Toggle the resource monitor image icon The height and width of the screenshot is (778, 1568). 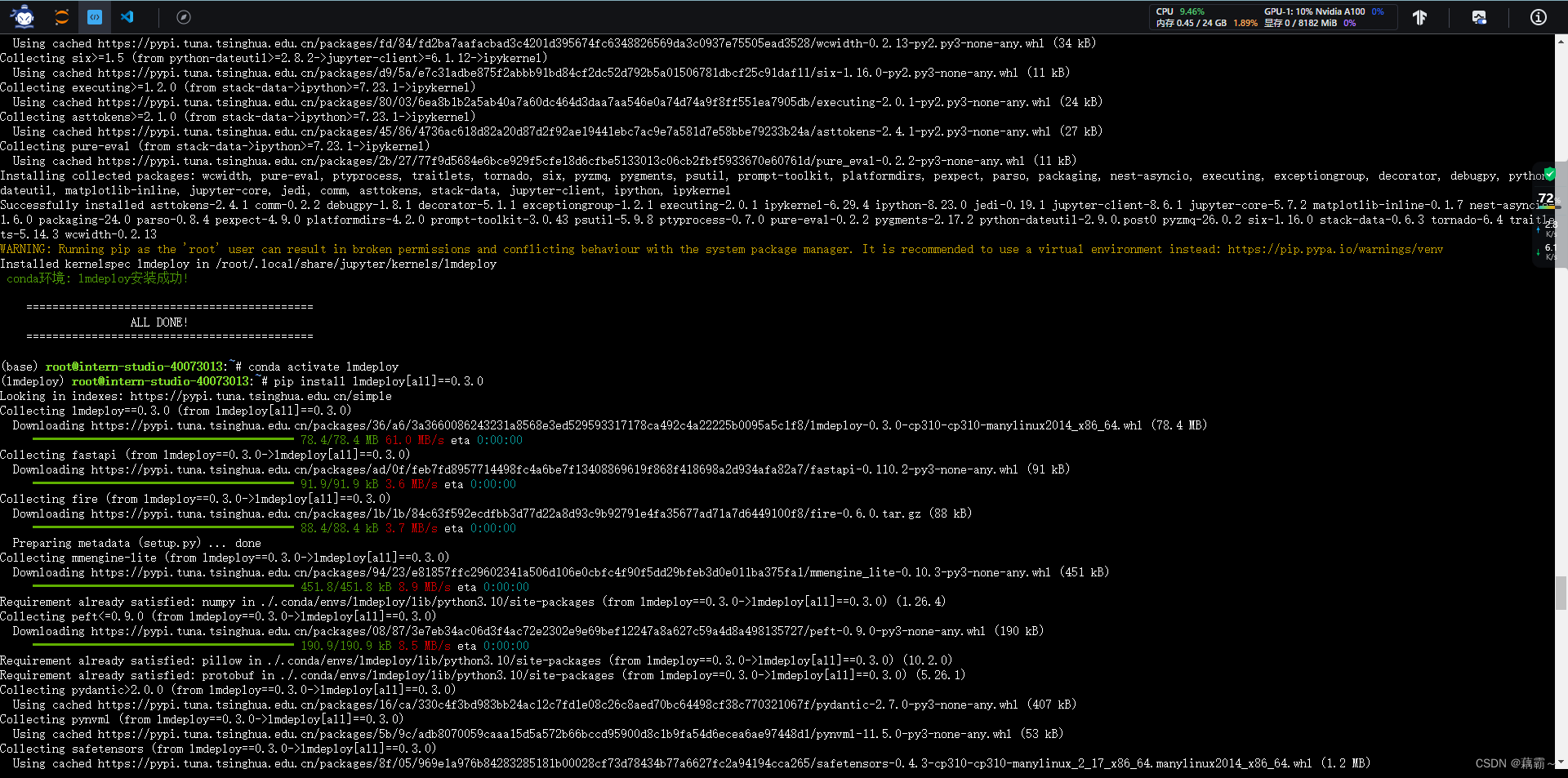click(1479, 17)
